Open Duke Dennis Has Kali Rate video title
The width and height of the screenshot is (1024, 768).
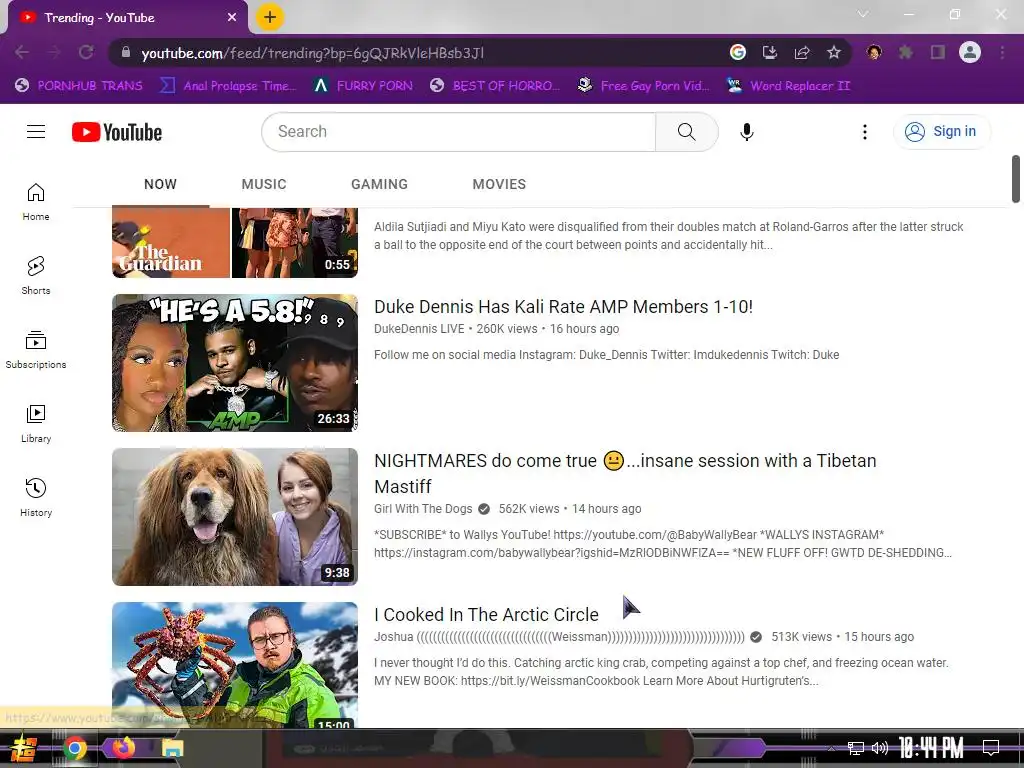click(563, 307)
